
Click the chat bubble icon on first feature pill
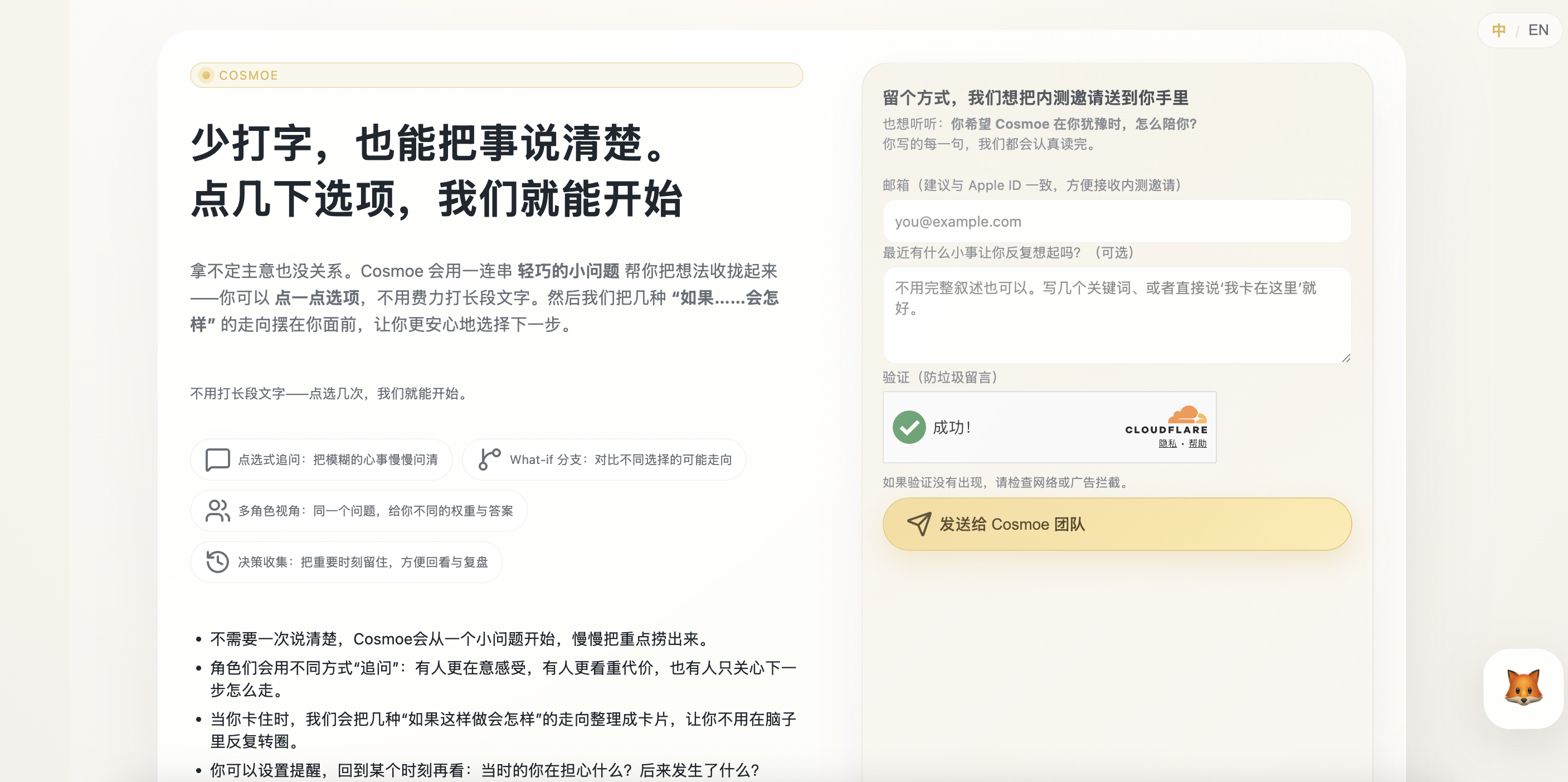217,460
